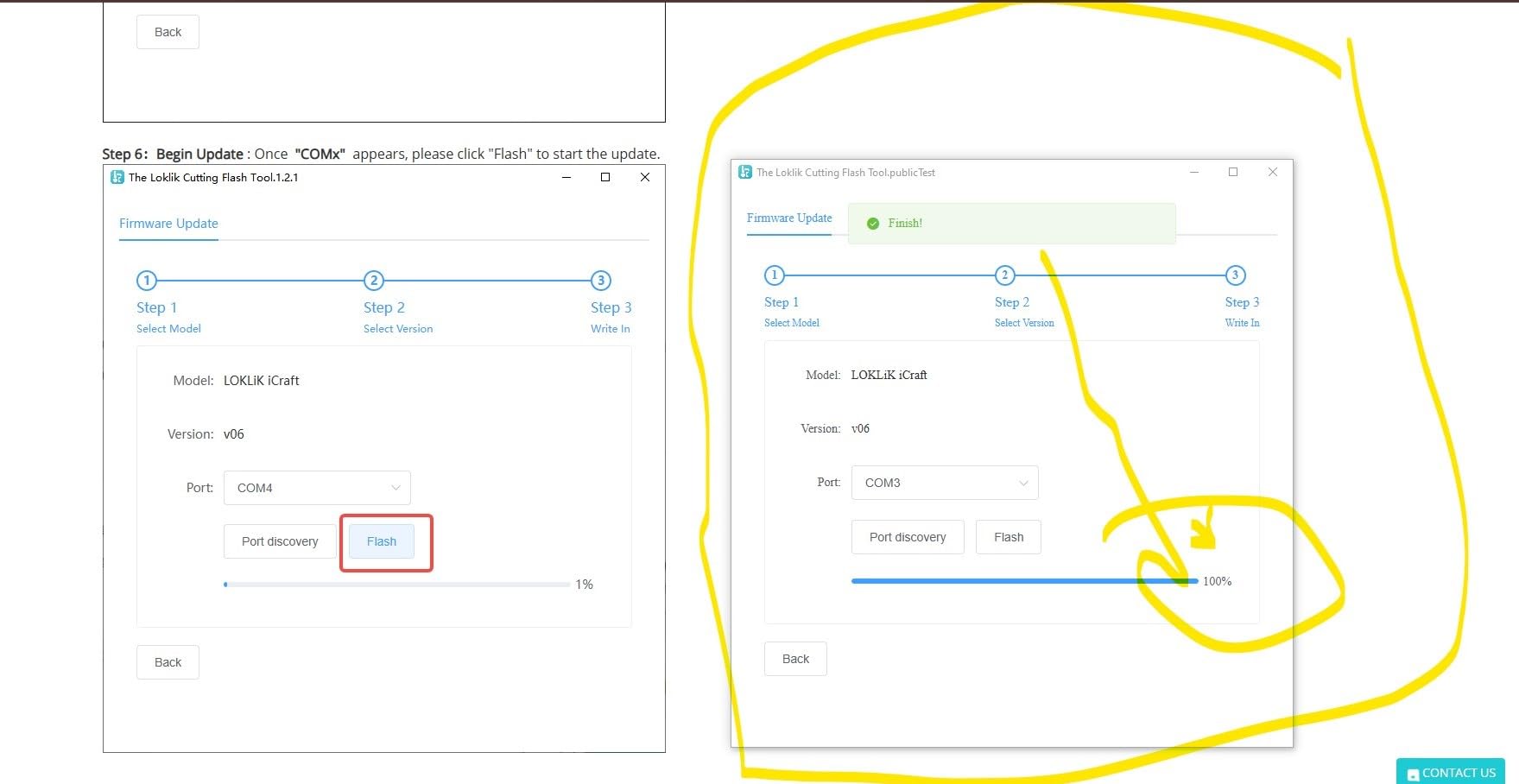
Task: Click the chat icon on Contact Us
Action: 1413,775
